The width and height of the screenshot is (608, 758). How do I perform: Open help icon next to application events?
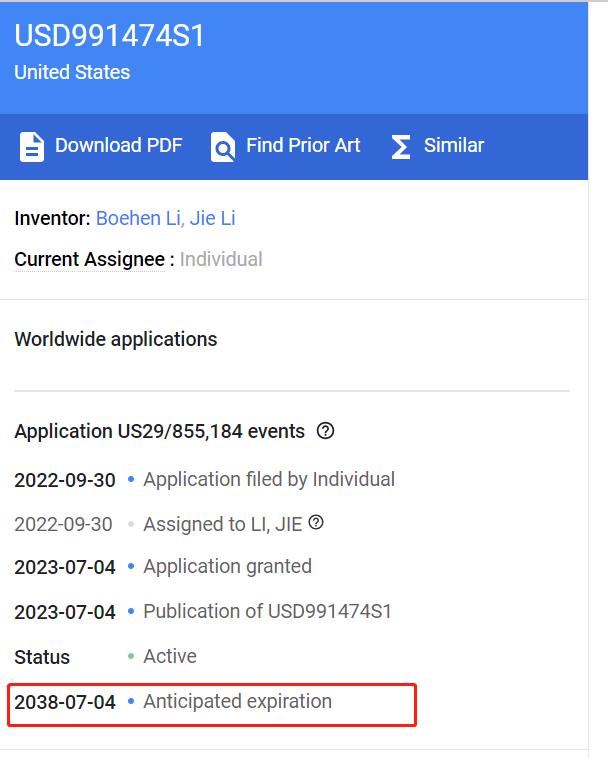pos(325,431)
